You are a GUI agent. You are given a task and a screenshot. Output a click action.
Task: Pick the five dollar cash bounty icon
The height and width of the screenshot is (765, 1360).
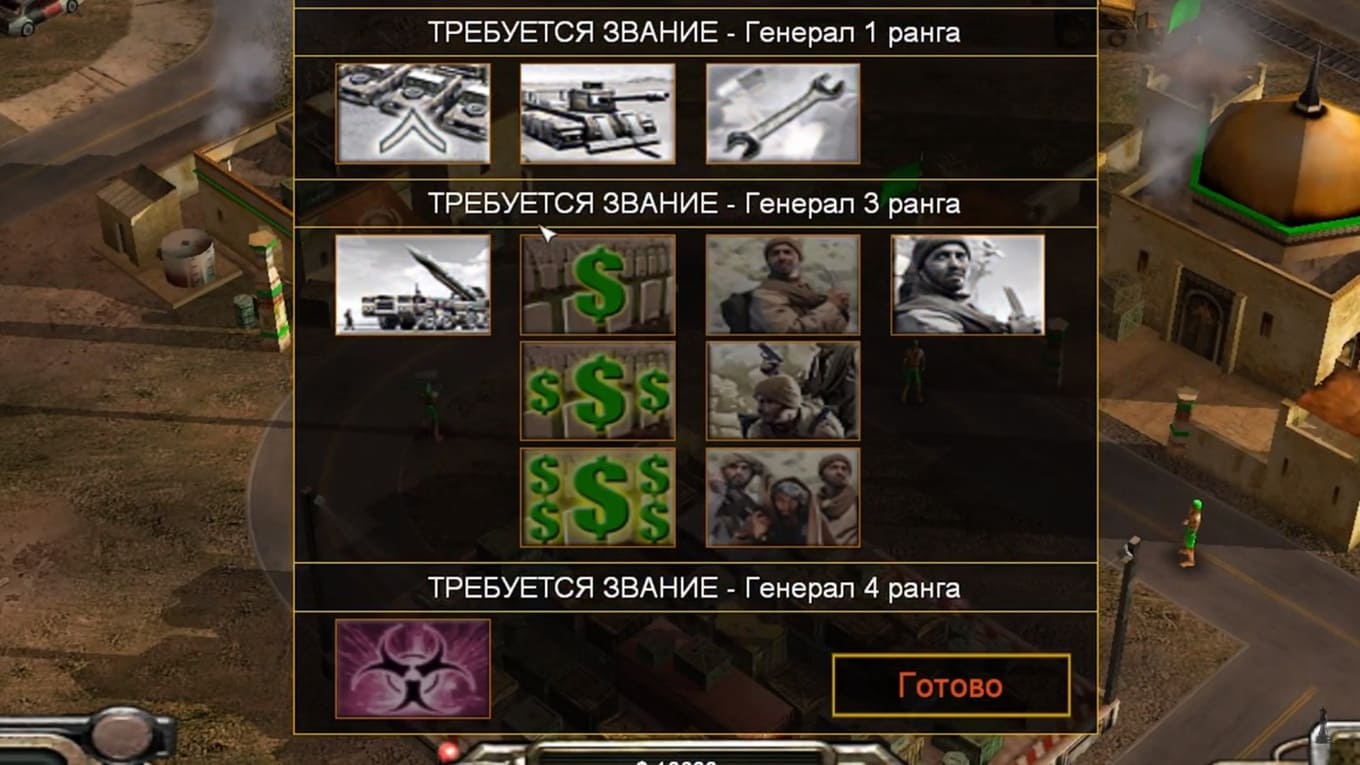point(598,497)
